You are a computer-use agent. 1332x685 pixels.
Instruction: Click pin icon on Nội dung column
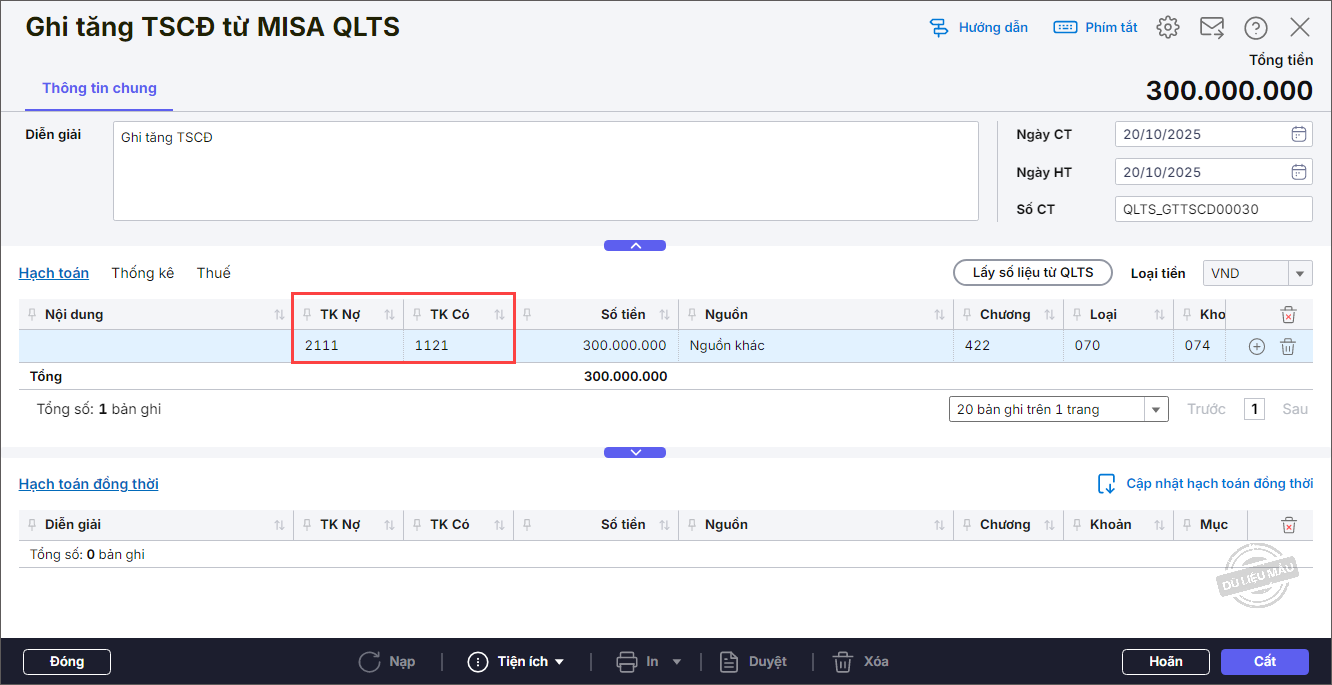click(x=33, y=315)
